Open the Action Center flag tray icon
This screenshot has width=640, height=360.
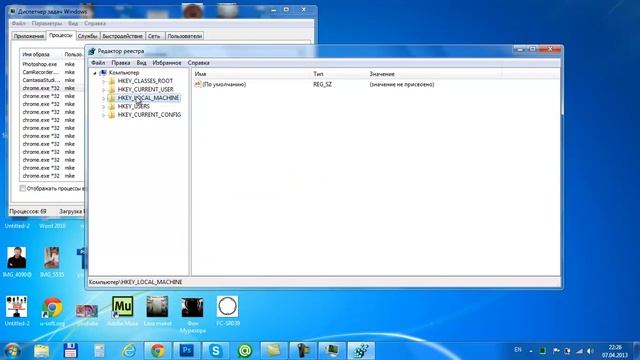point(556,351)
